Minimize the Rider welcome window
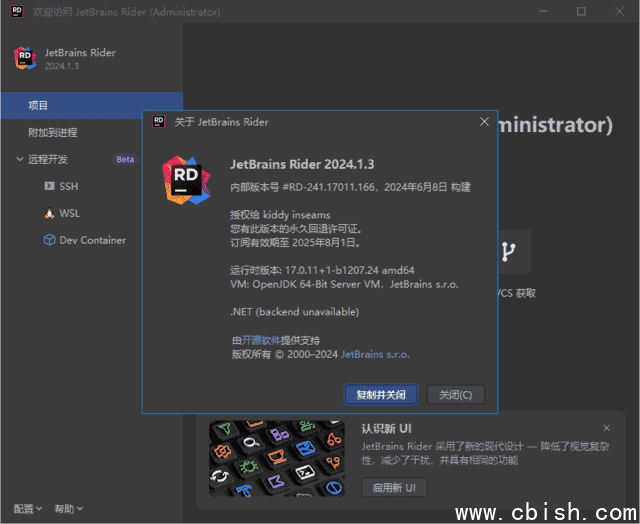This screenshot has height=524, width=640. 543,11
